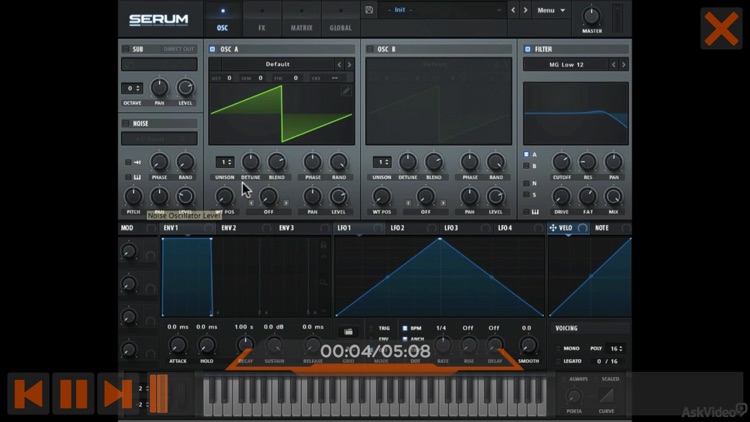Switch to the FX tab
The image size is (750, 422).
tap(262, 19)
